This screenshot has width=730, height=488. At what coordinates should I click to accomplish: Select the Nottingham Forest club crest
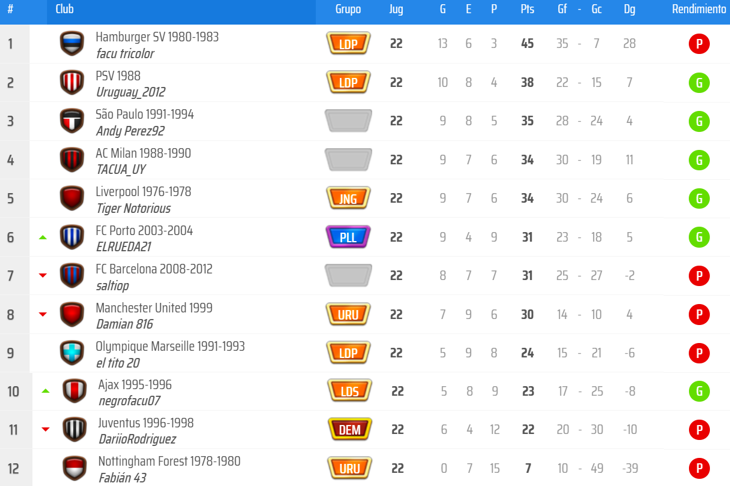[x=75, y=468]
